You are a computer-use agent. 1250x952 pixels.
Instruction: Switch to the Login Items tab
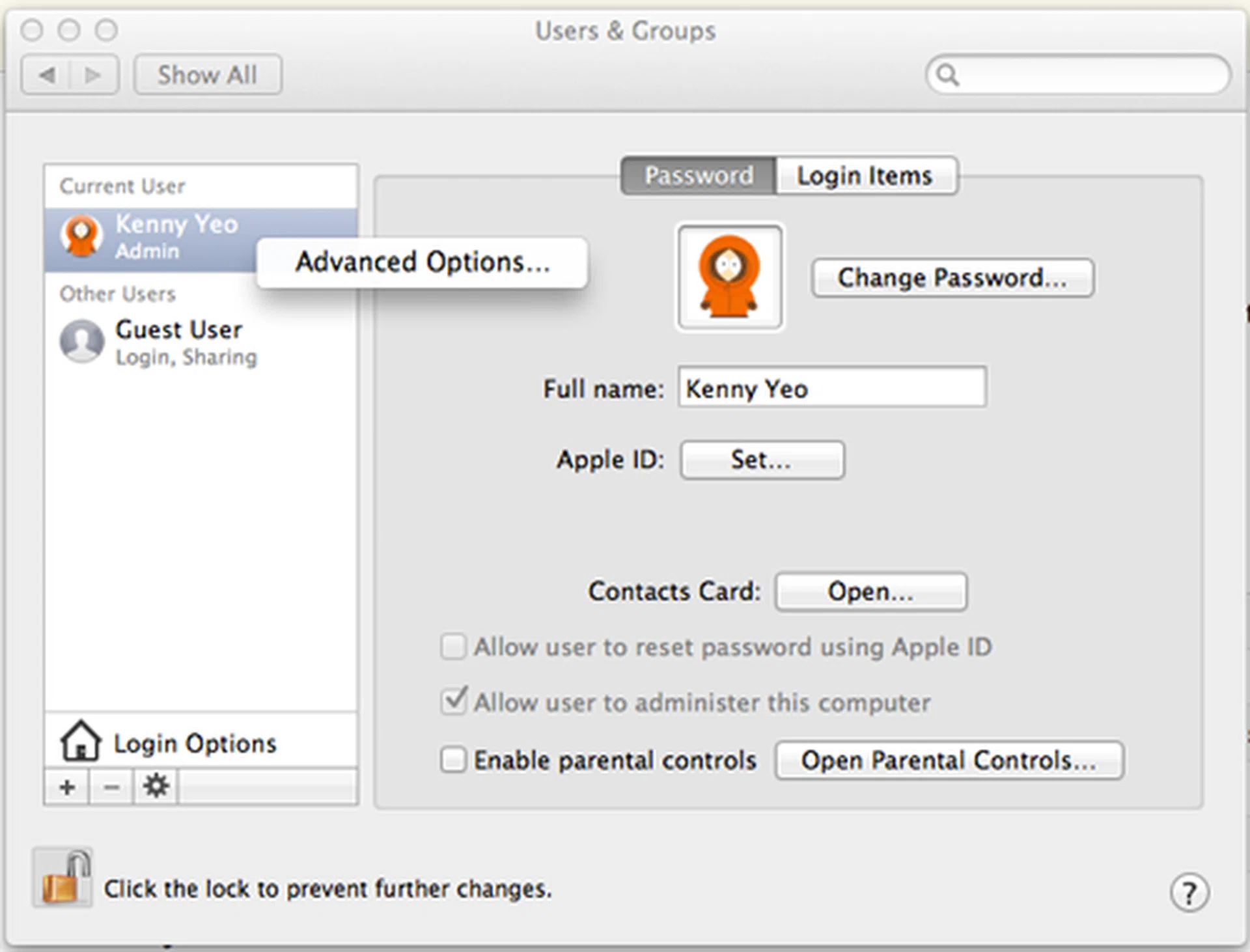click(x=866, y=175)
